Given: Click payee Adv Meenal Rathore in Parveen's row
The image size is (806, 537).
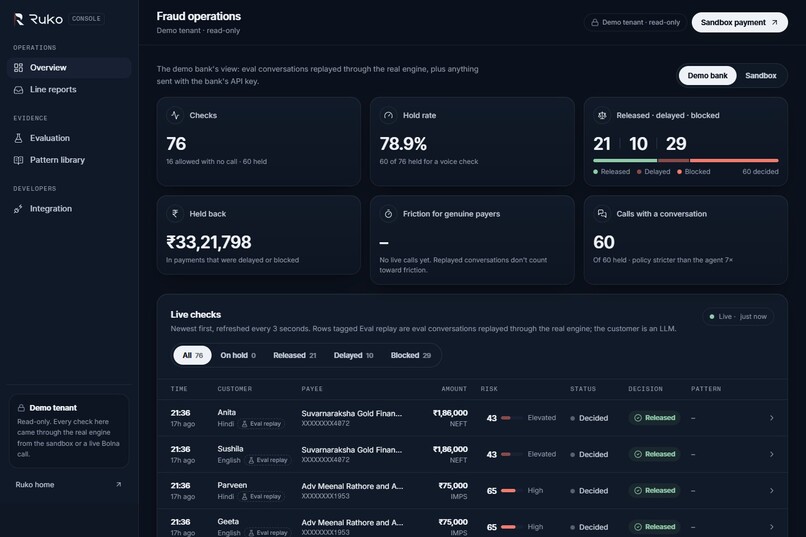Looking at the screenshot, I should pos(352,486).
